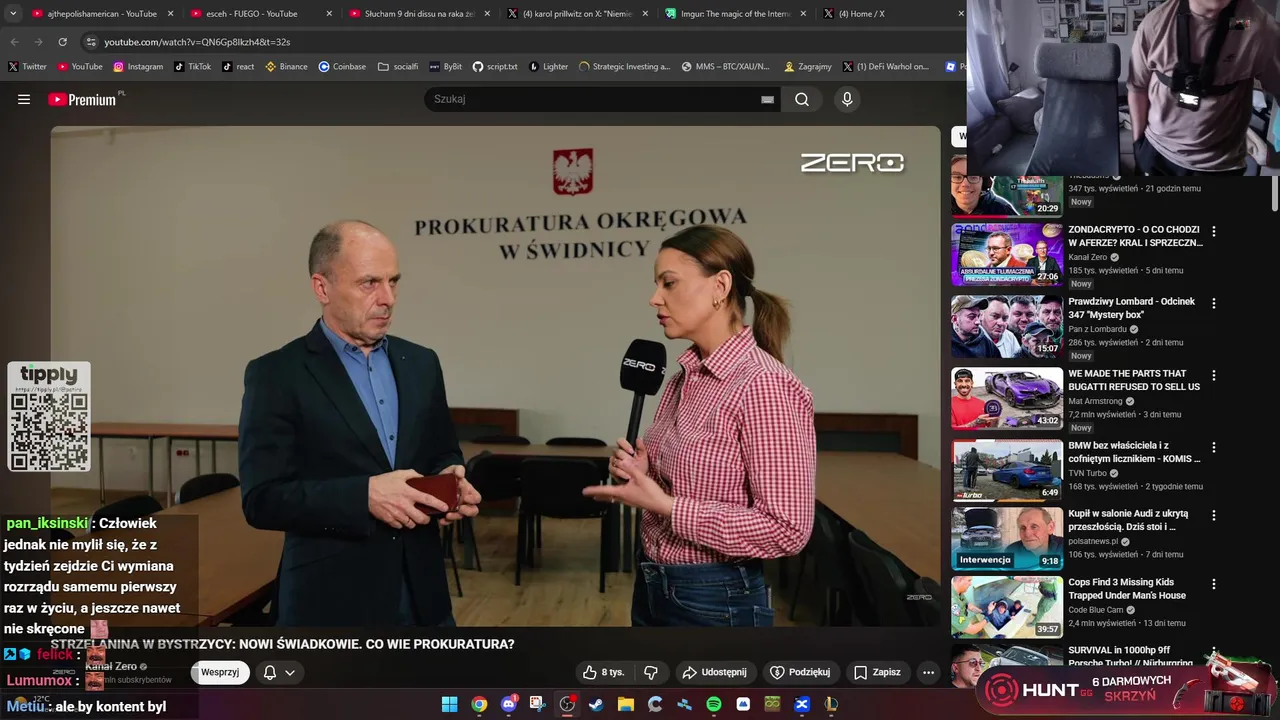Open League of Legends from taskbar

click(x=831, y=704)
